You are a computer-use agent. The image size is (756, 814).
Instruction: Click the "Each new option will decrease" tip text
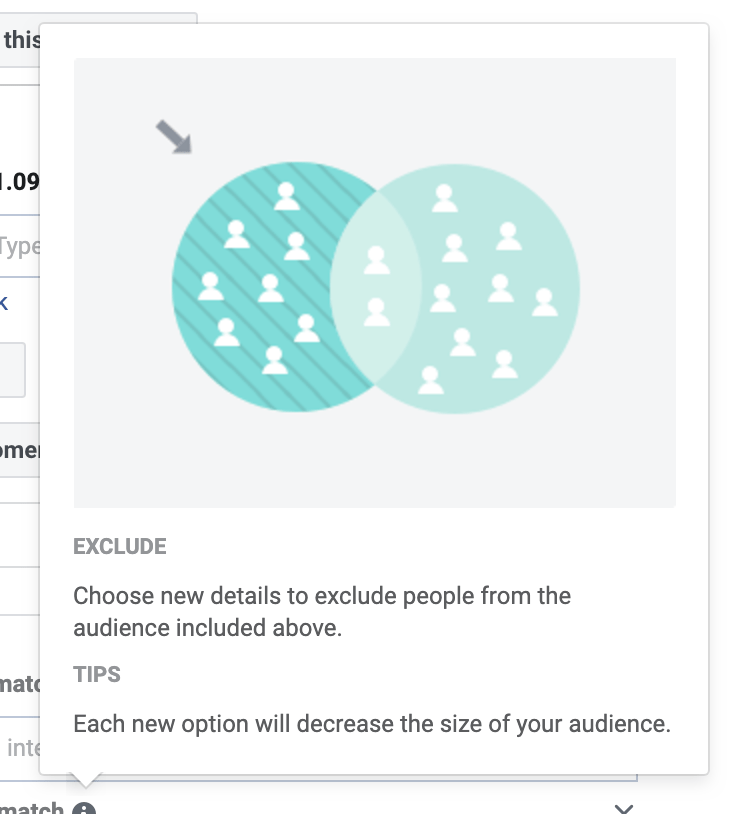pos(371,723)
